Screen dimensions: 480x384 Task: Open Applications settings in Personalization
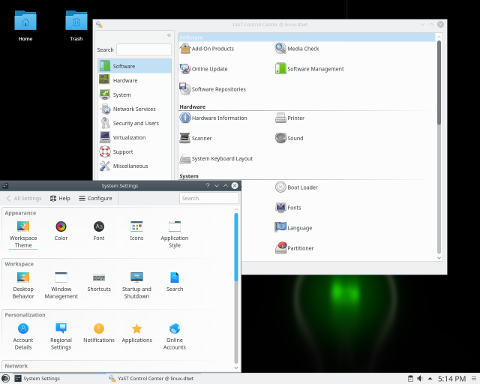[x=137, y=333]
